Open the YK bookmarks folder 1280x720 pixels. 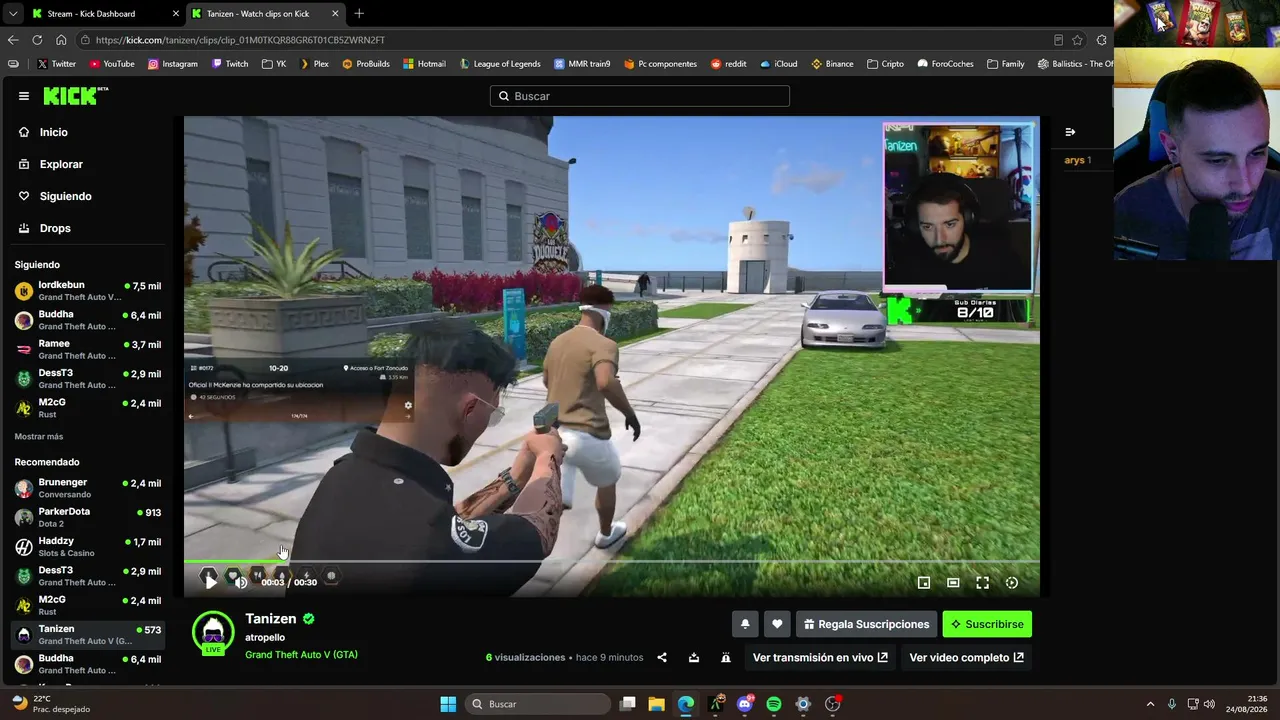point(274,64)
